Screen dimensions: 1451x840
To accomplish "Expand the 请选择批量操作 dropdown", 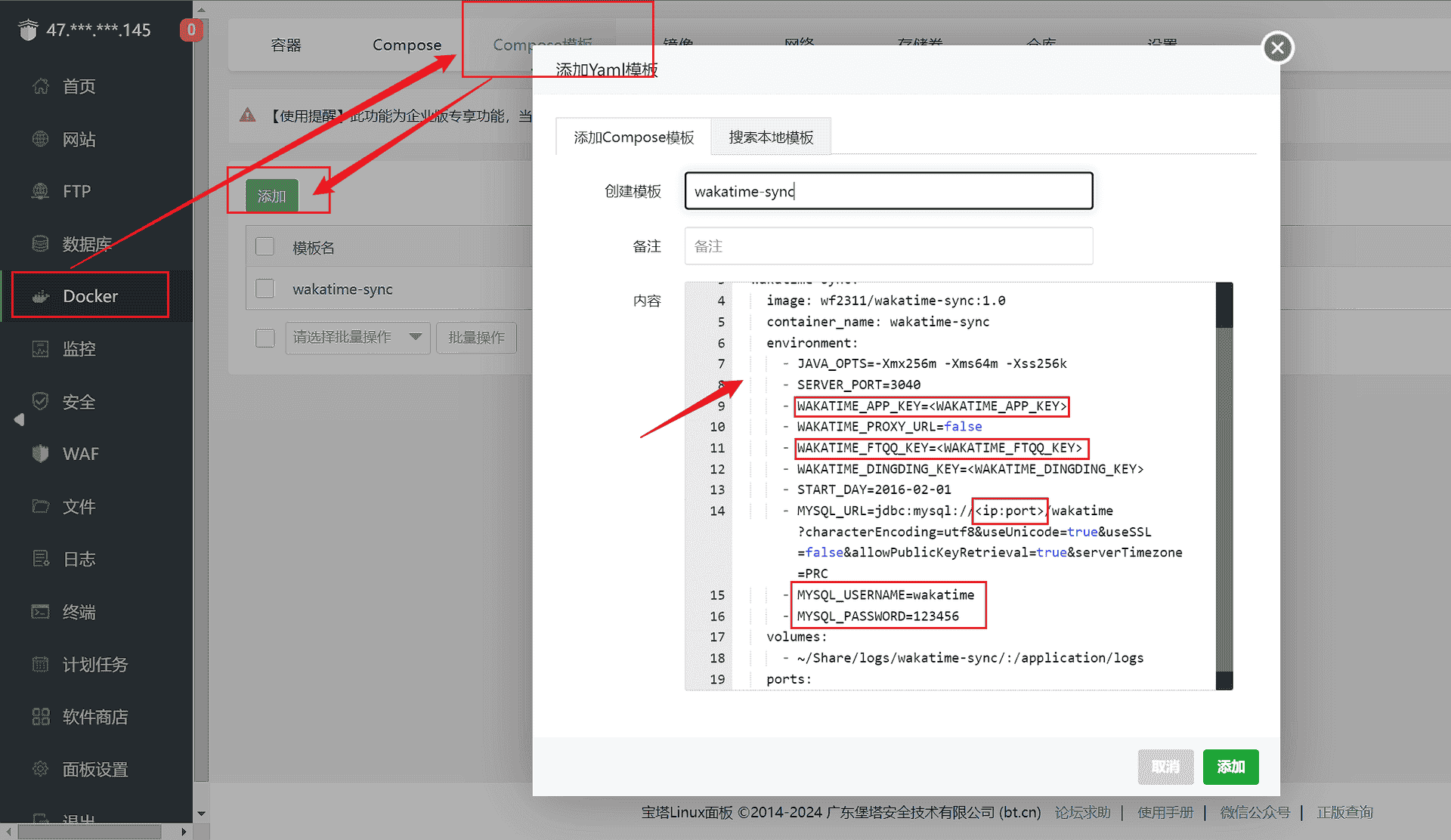I will (x=357, y=337).
